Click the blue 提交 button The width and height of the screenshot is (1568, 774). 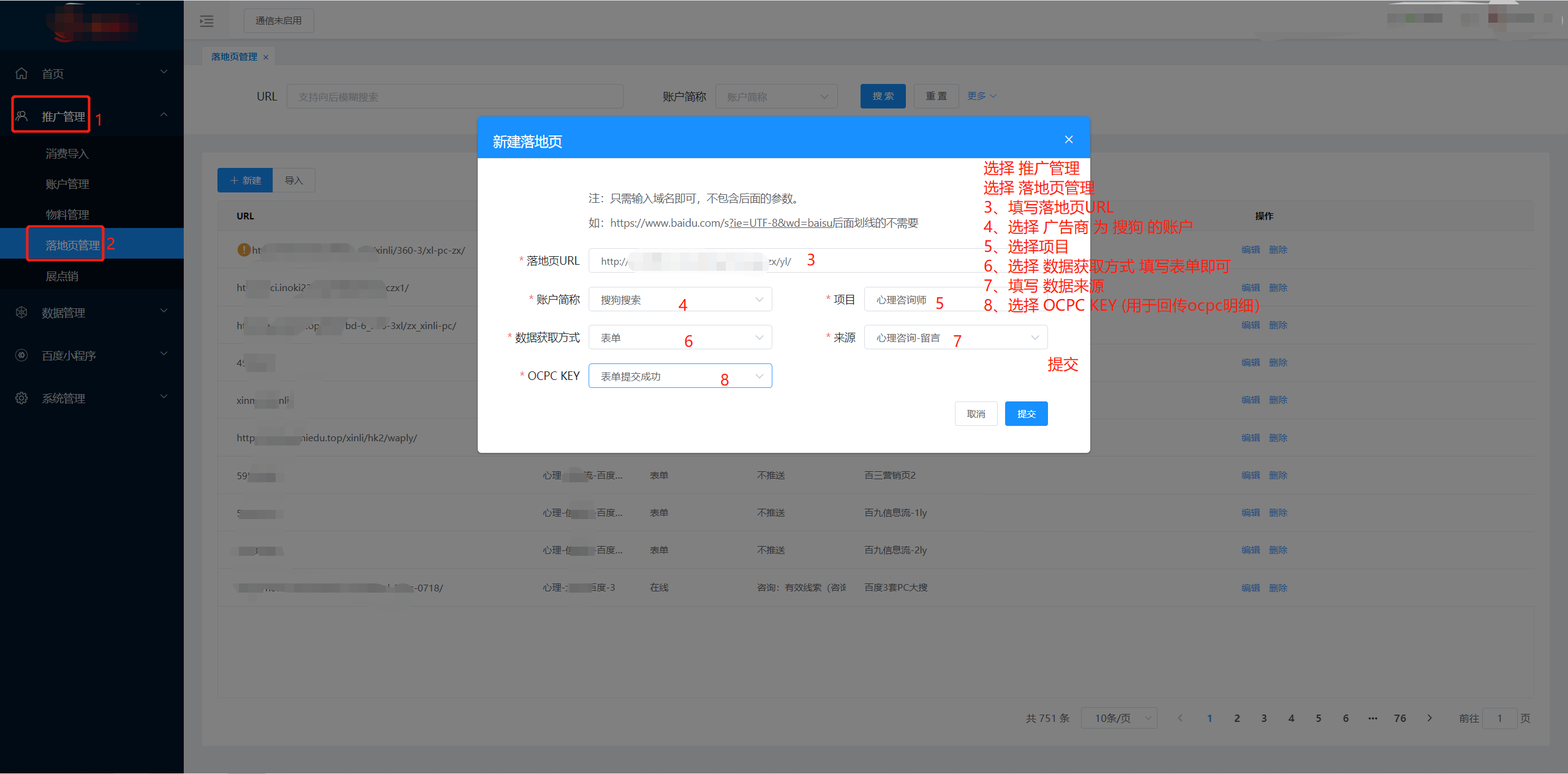click(1026, 414)
